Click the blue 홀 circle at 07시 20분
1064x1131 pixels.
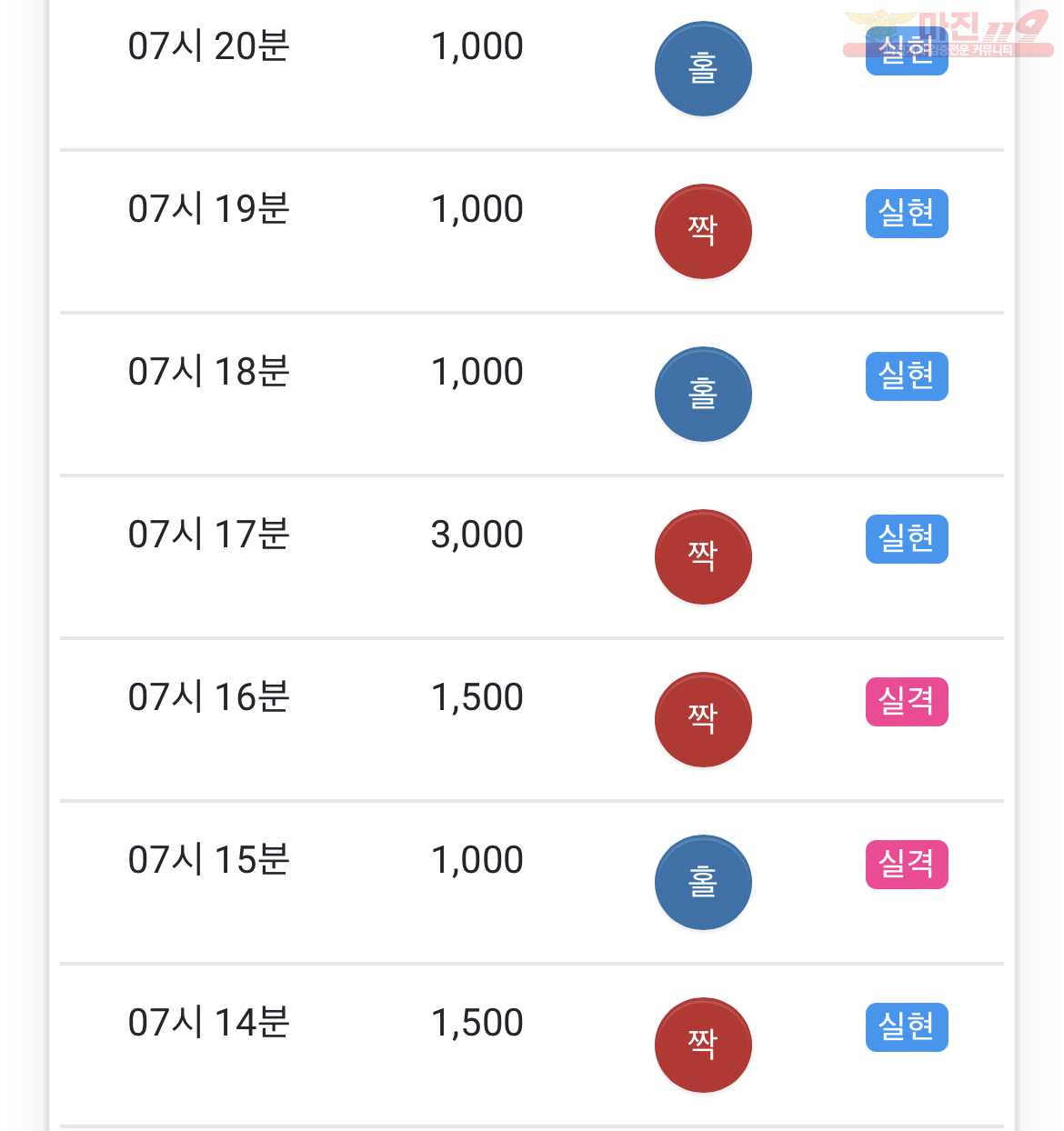point(703,69)
